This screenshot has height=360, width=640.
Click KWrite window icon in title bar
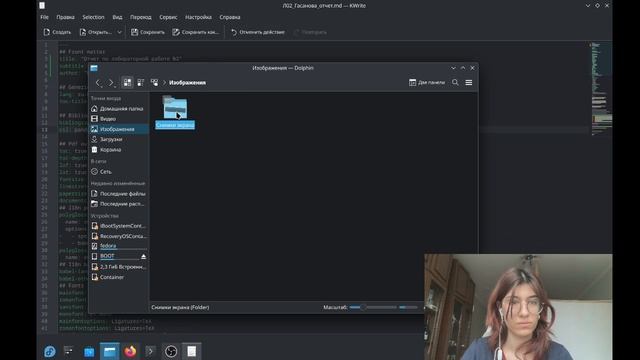tap(42, 5)
